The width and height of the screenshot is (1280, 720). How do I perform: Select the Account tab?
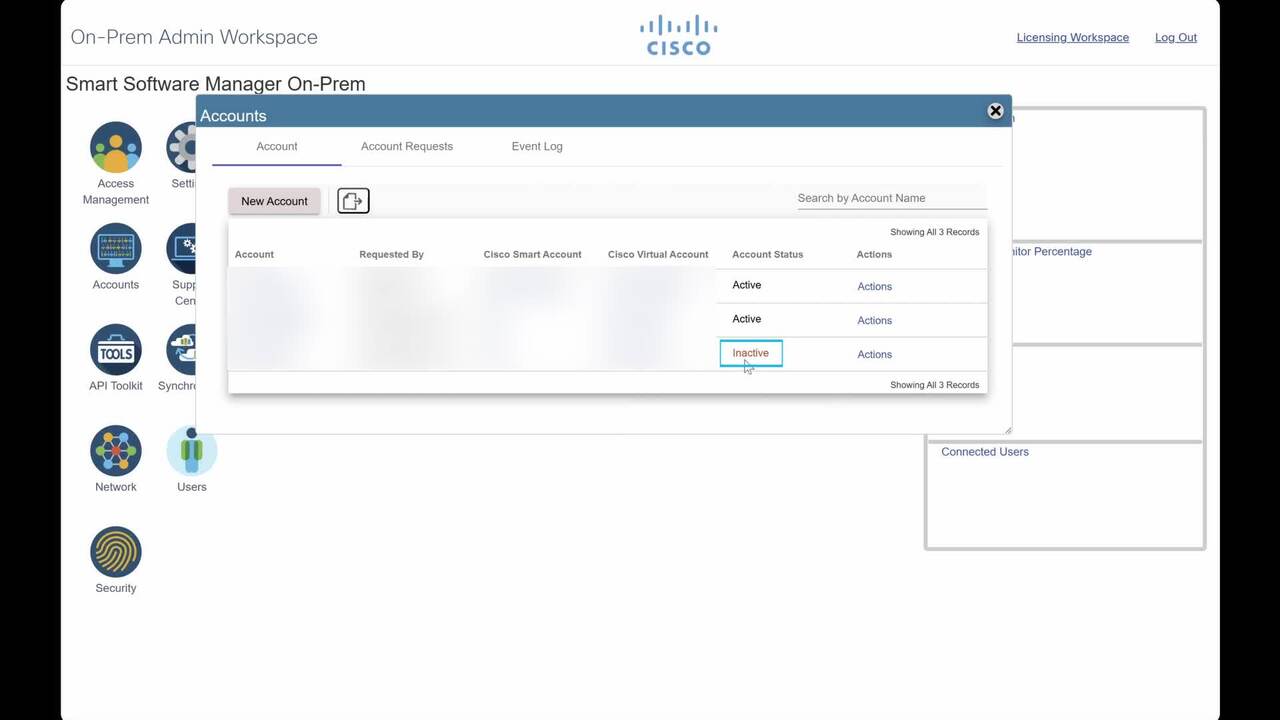(276, 146)
